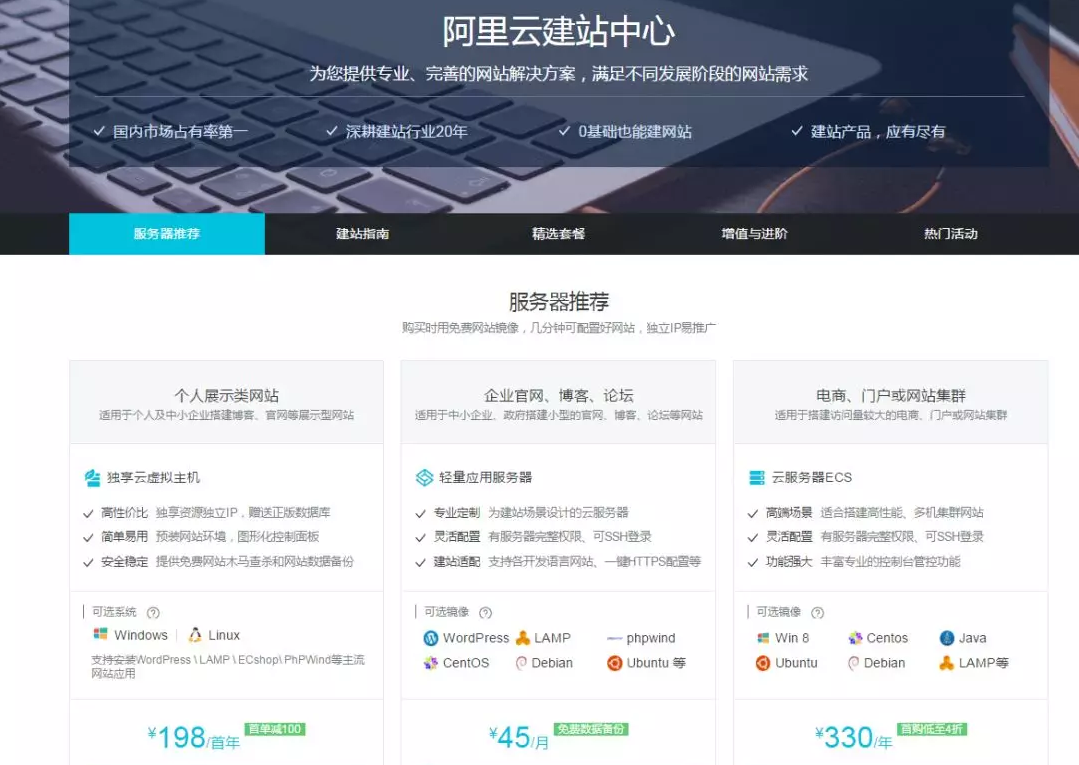This screenshot has width=1079, height=765.
Task: Select the Linux penguin icon
Action: coord(195,635)
